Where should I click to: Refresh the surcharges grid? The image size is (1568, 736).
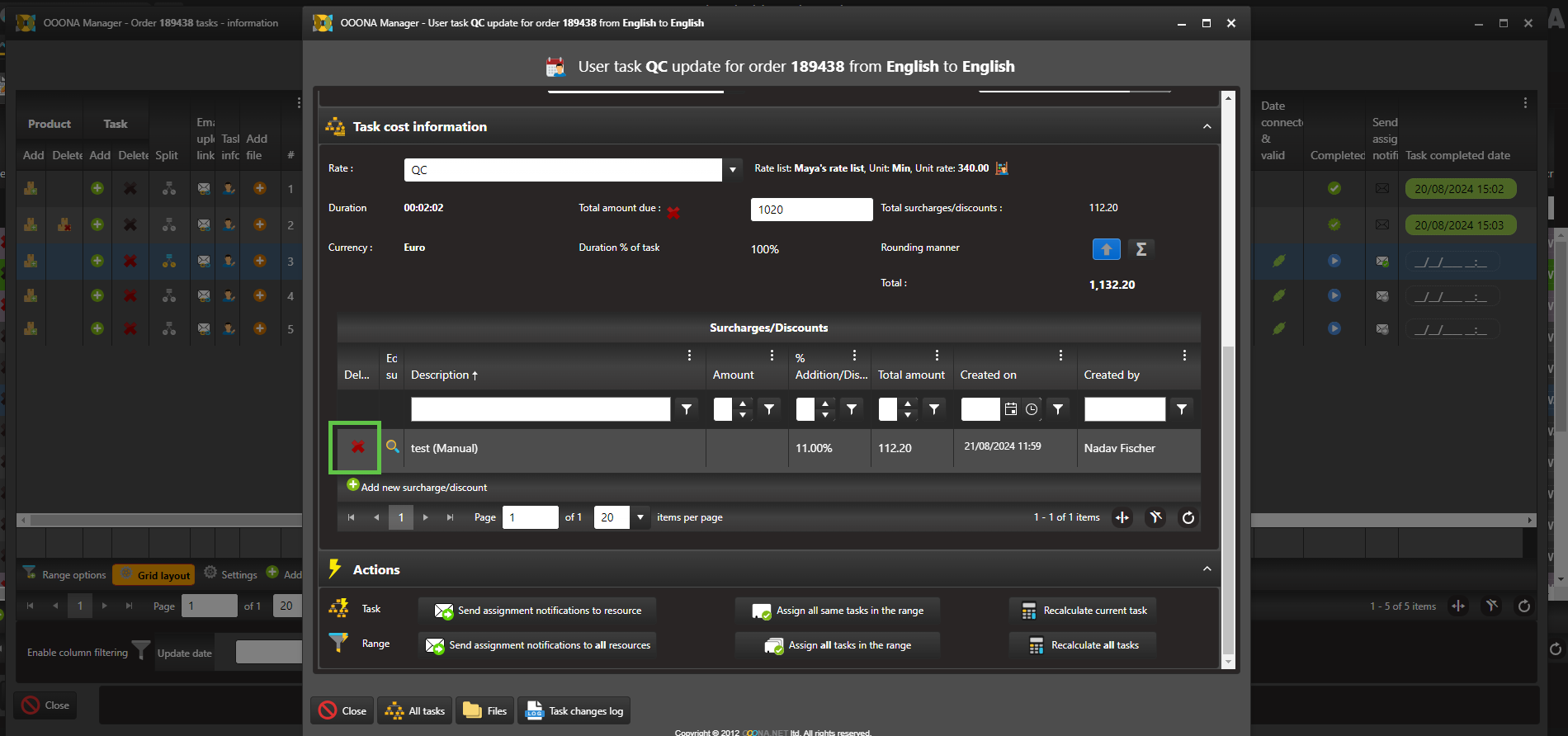(x=1188, y=517)
